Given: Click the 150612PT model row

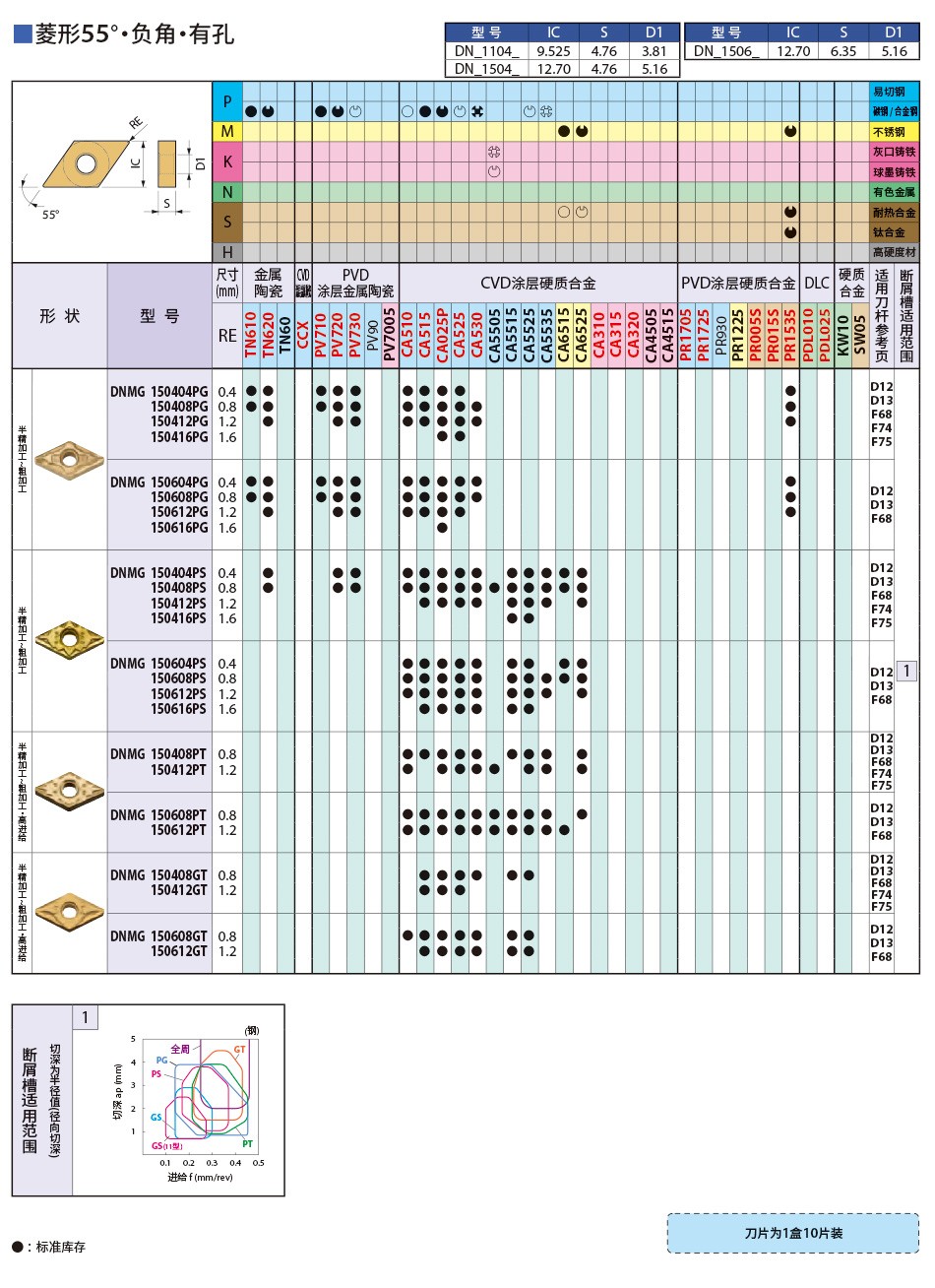Looking at the screenshot, I should pos(179,830).
